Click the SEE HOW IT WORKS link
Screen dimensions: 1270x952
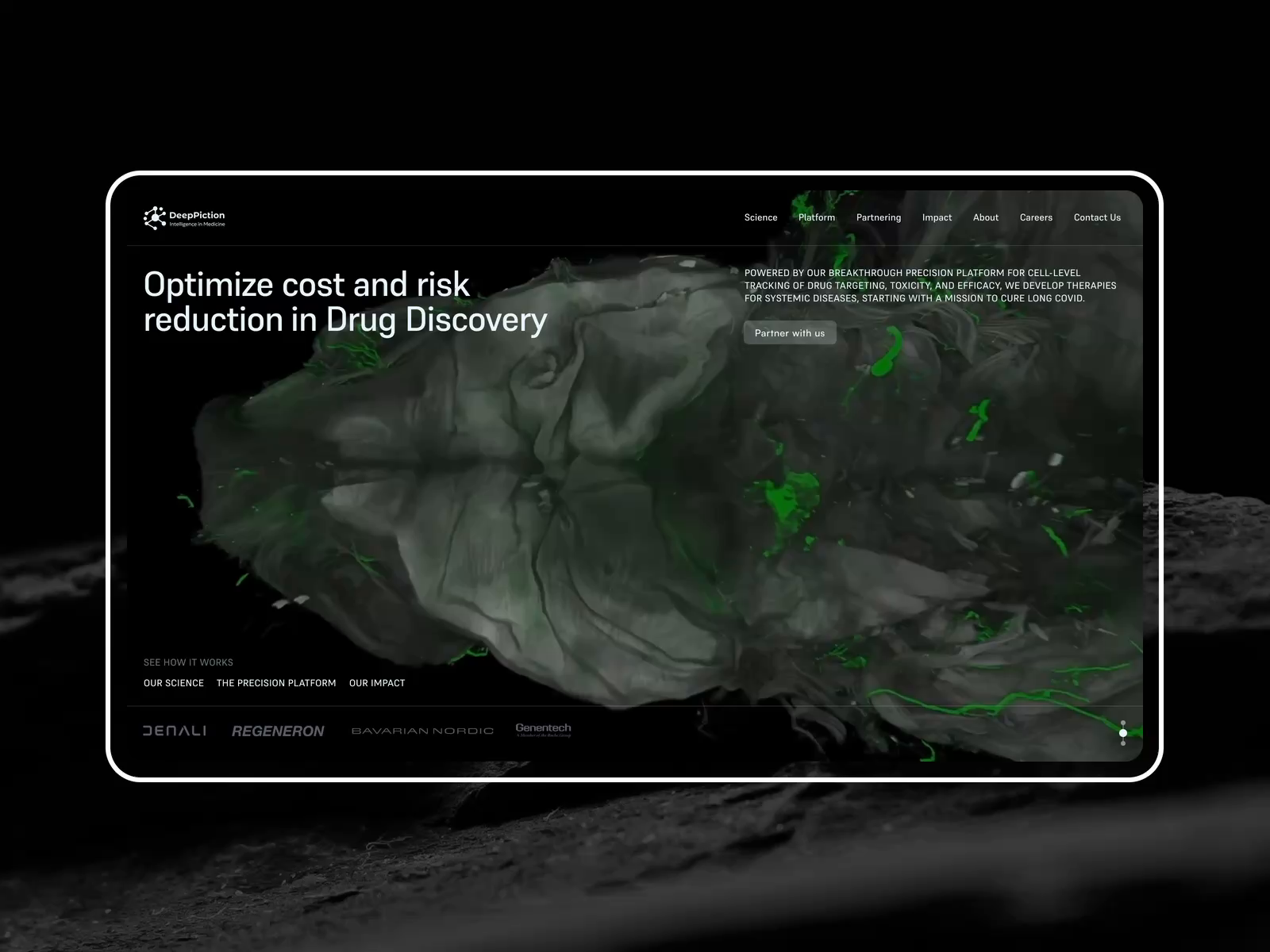pos(188,662)
